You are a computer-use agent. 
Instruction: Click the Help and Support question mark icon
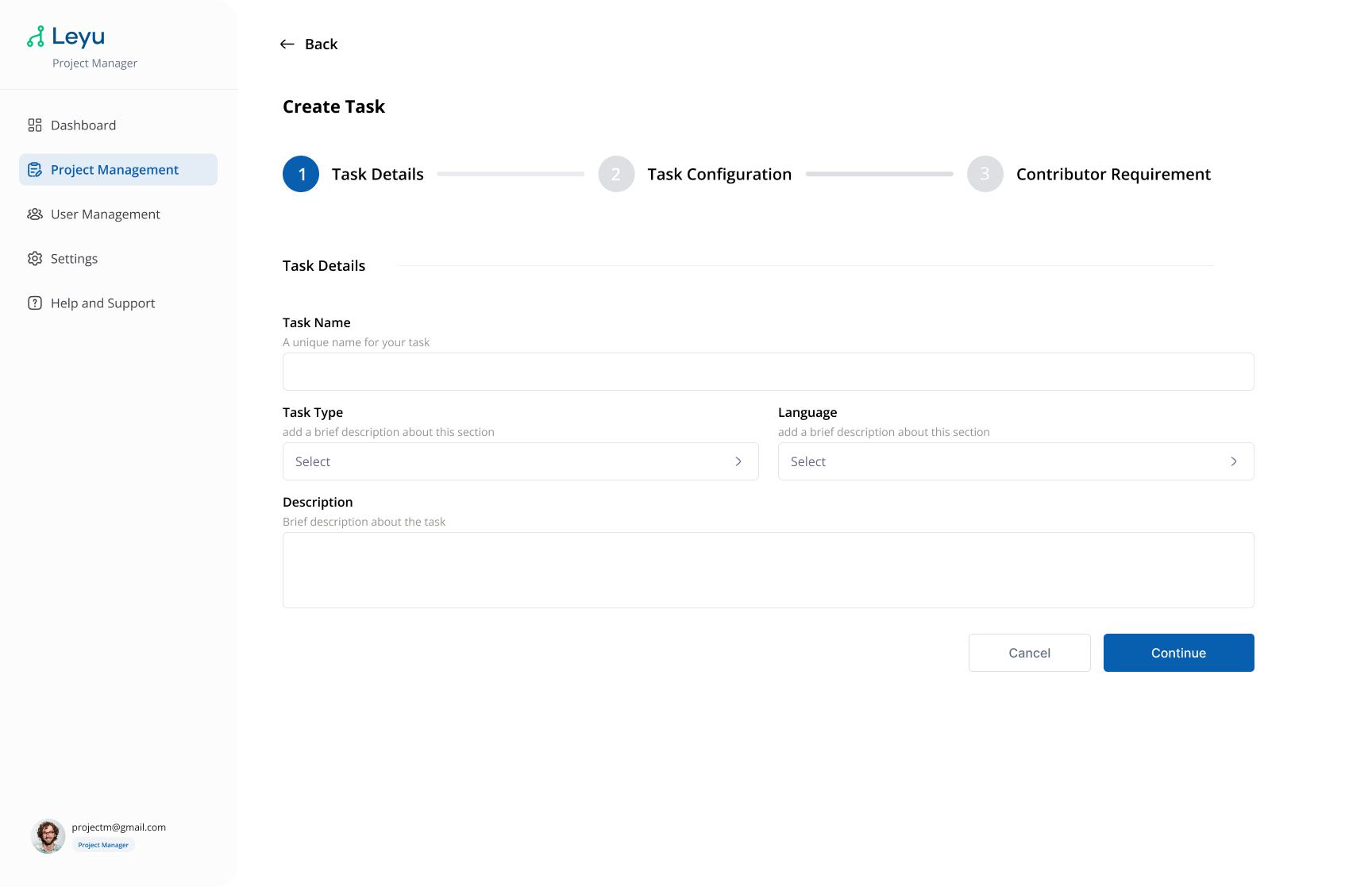tap(34, 303)
